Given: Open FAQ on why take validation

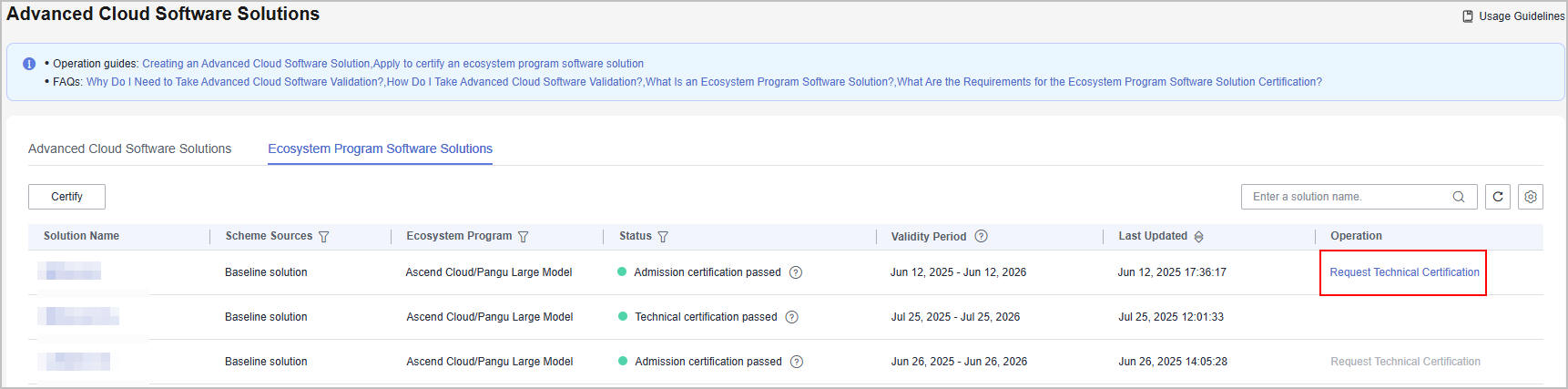Looking at the screenshot, I should click(235, 82).
